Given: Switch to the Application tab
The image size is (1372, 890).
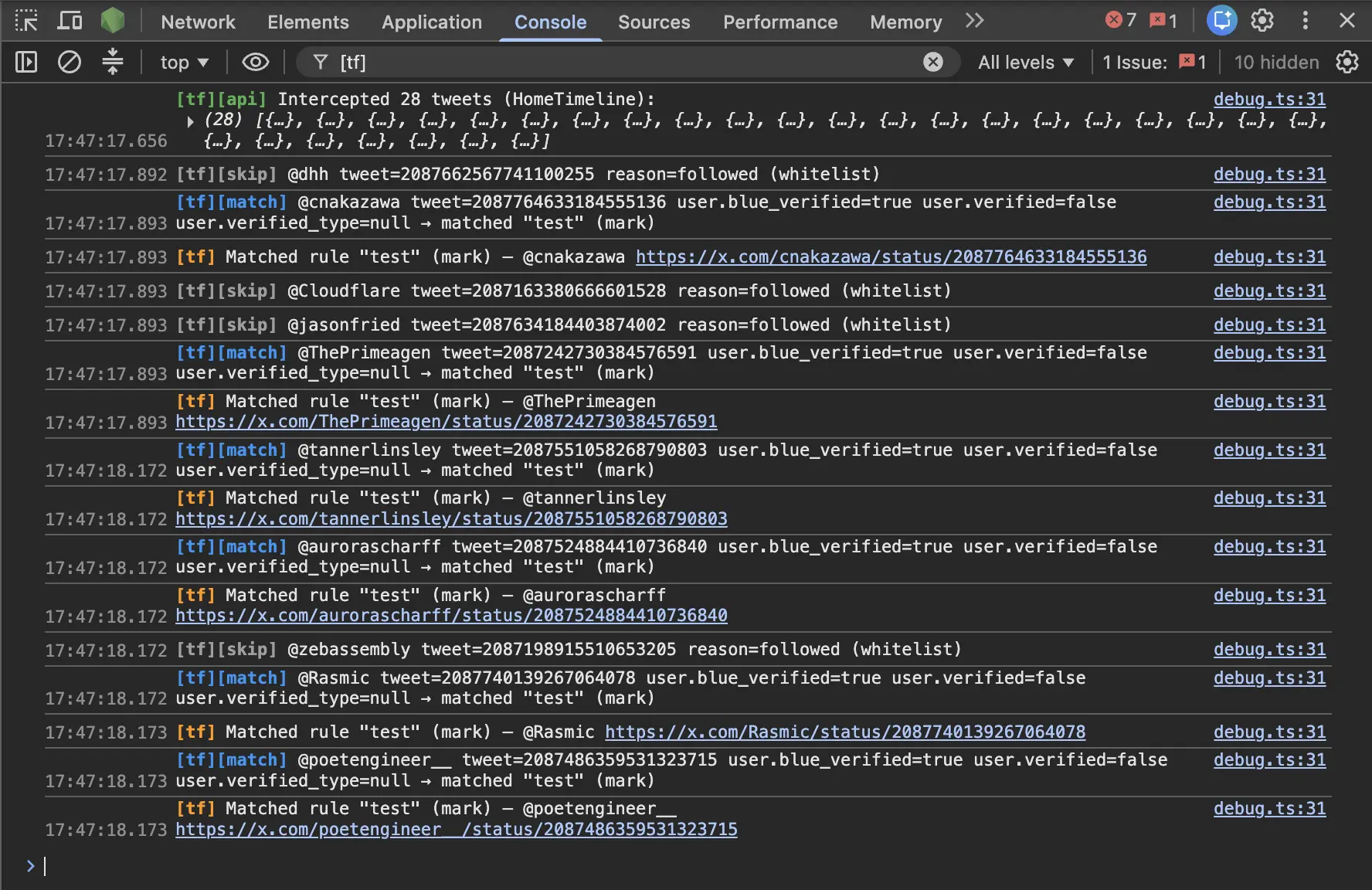Looking at the screenshot, I should (x=432, y=22).
